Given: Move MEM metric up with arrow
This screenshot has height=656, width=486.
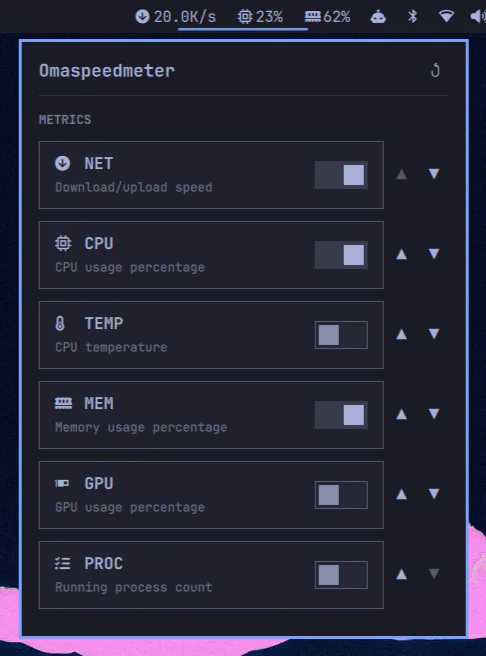Looking at the screenshot, I should point(402,414).
